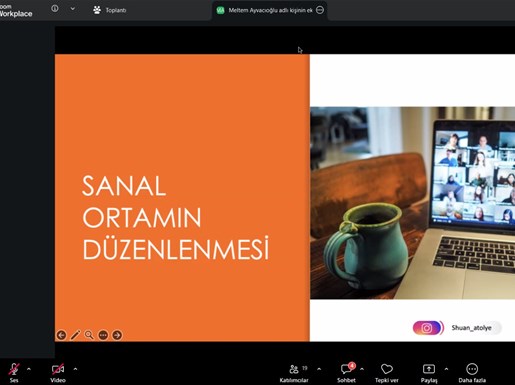The image size is (515, 385).
Task: Open the Katılımcılar participants panel
Action: [x=294, y=373]
